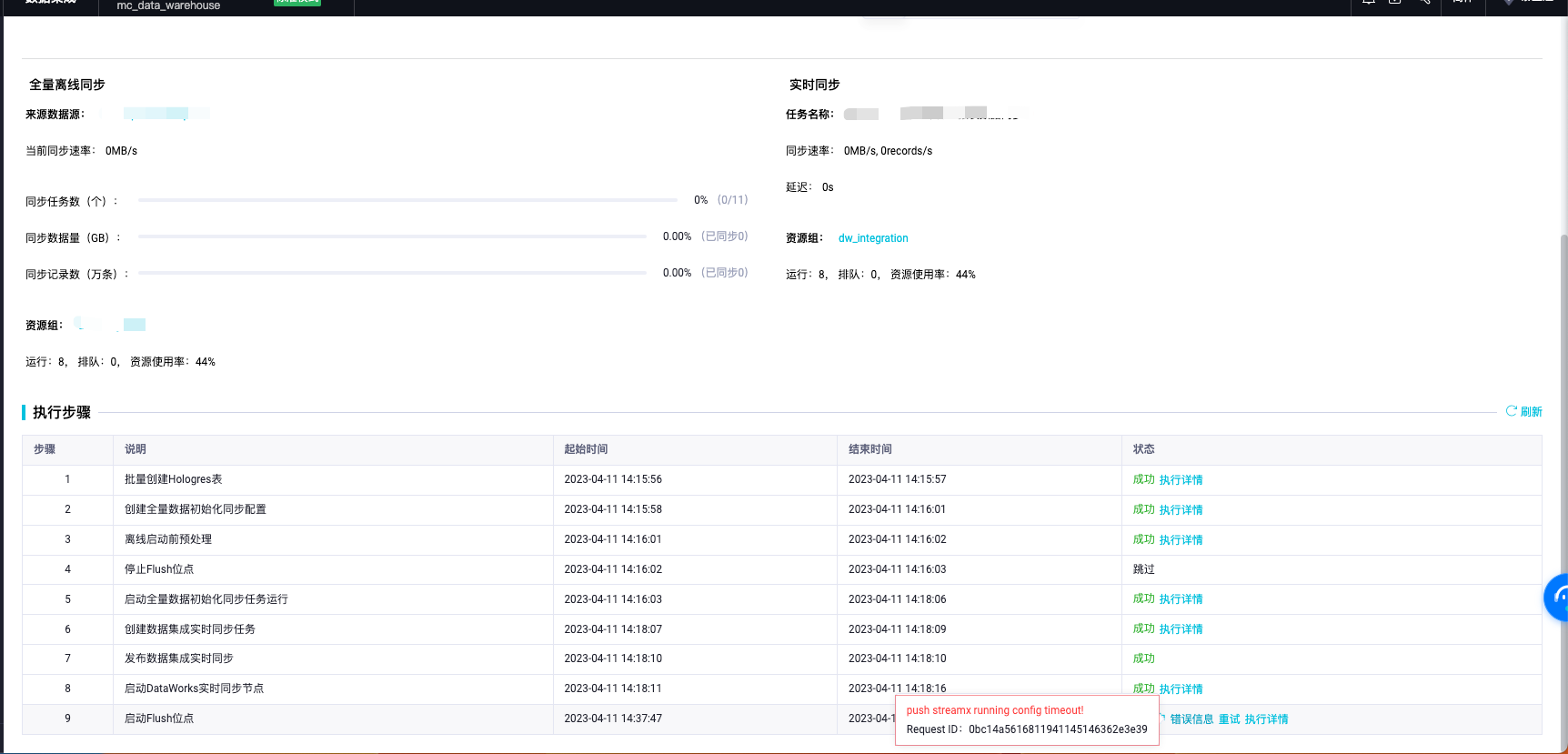Click the 同步任务数 progress bar
Viewport: 1568px width, 754px height.
[x=407, y=200]
